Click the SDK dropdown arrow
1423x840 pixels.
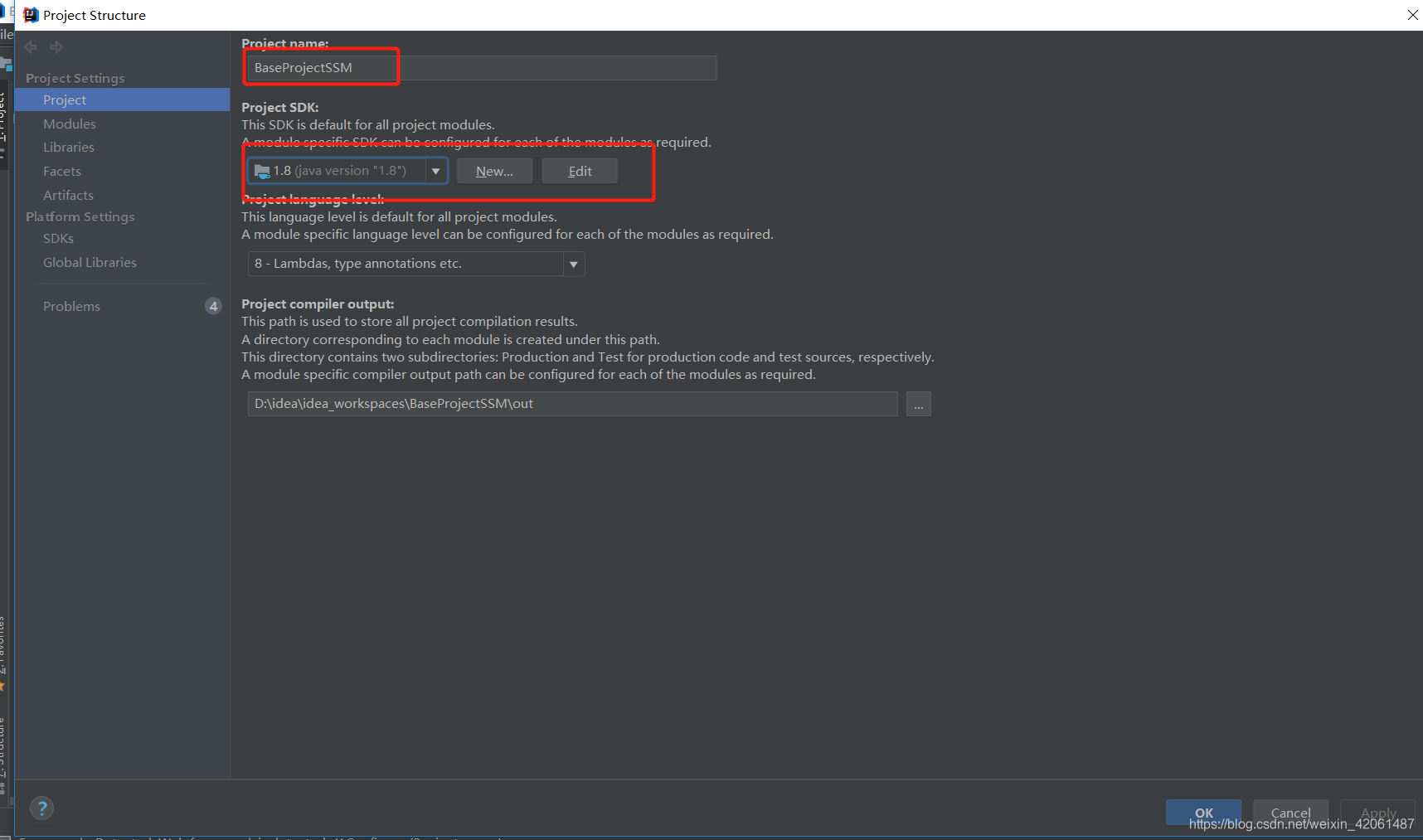coord(436,171)
